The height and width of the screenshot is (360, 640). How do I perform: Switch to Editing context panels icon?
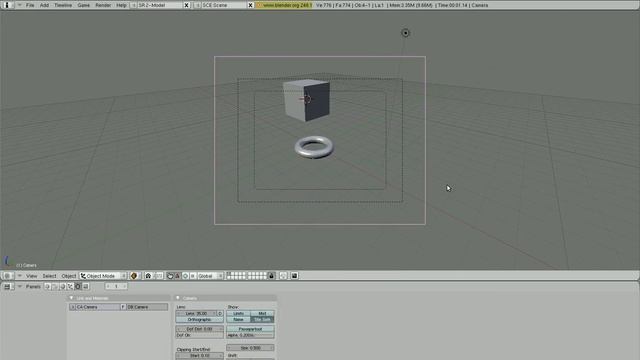[x=78, y=287]
